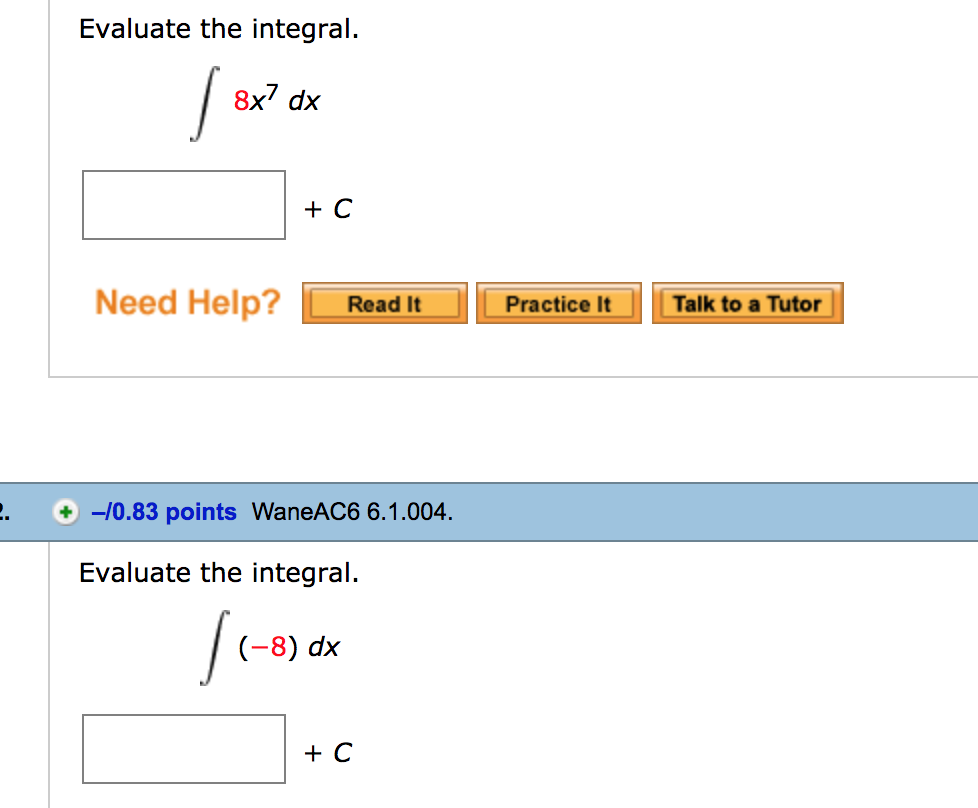Viewport: 978px width, 808px height.
Task: Click the WaneAC6 6.1.004 question code
Action: (x=352, y=512)
